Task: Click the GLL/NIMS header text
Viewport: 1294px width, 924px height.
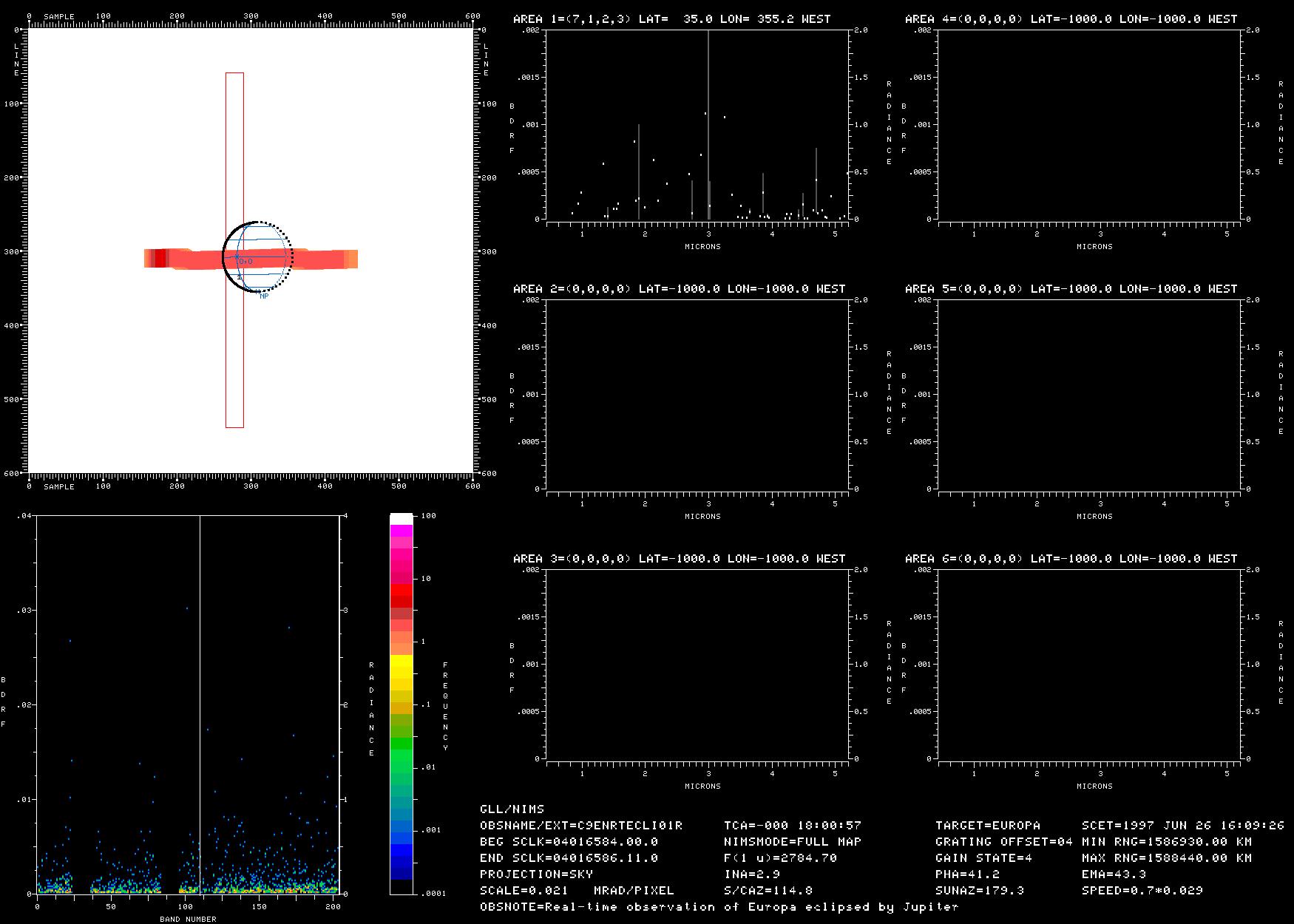Action: 512,809
